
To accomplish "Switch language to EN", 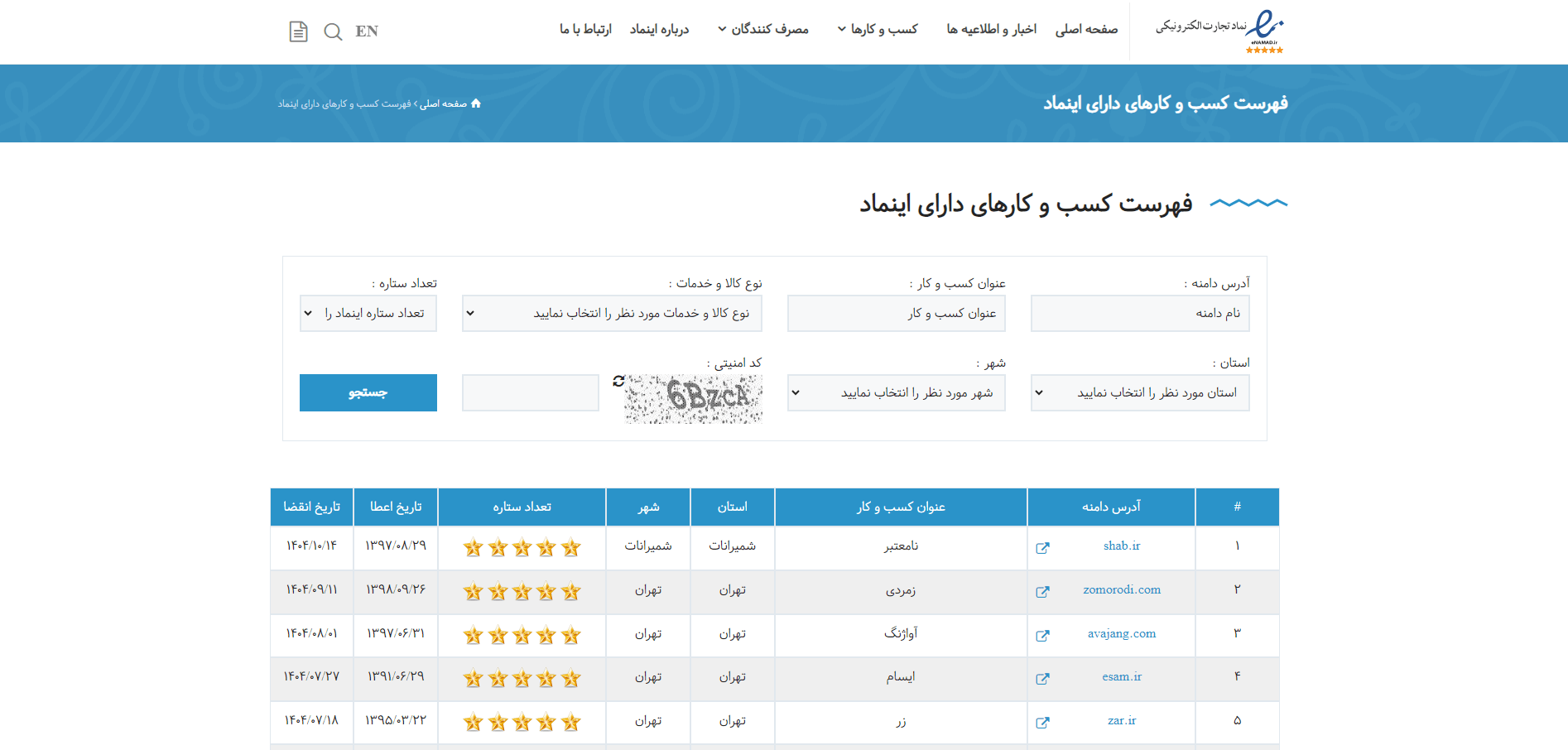I will tap(367, 31).
